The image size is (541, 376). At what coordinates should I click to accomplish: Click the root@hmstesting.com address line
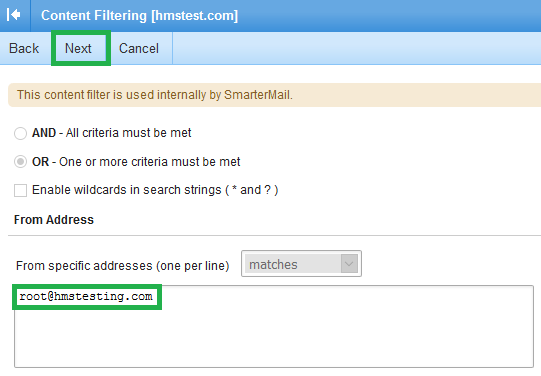(86, 296)
